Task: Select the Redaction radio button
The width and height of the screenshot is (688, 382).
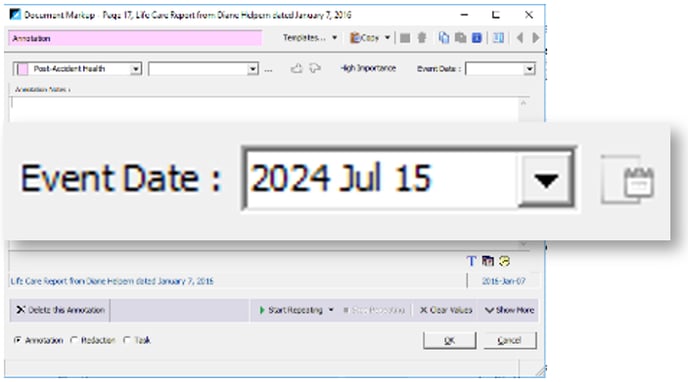Action: coord(74,340)
